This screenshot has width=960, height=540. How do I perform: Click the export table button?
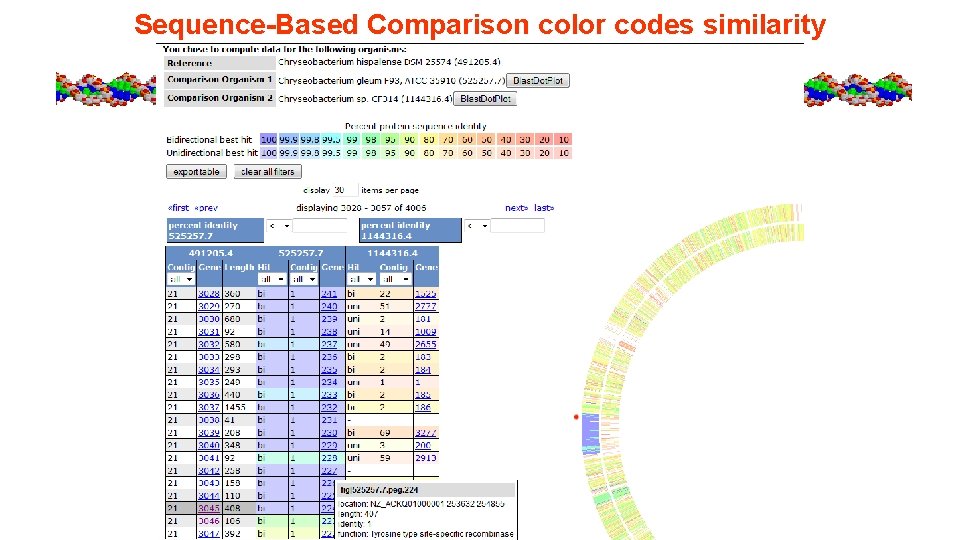pos(196,171)
